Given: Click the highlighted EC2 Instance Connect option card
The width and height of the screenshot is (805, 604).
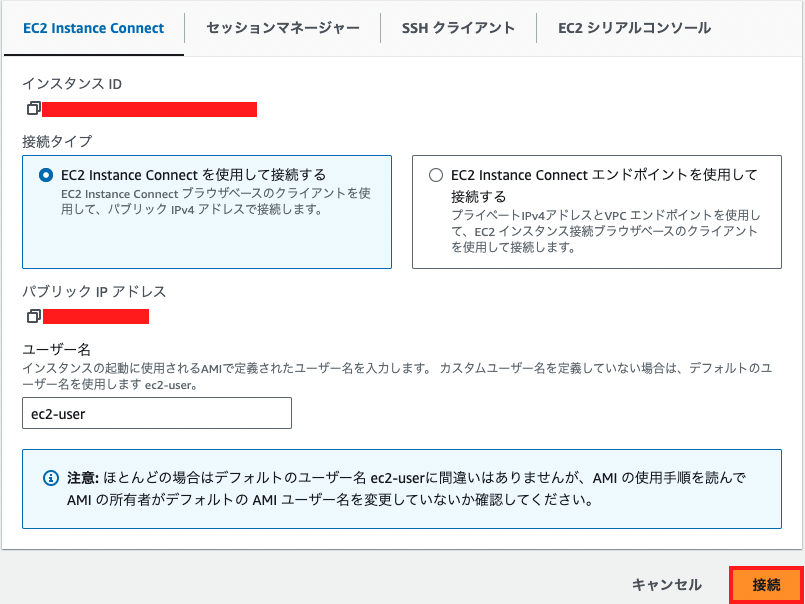Looking at the screenshot, I should pos(207,210).
